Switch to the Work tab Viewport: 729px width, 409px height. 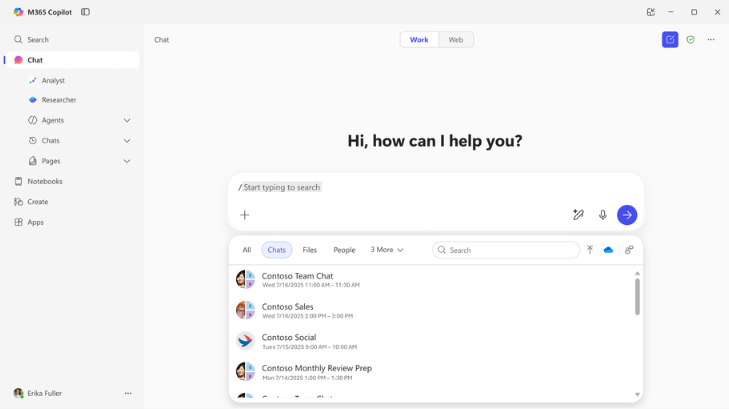419,40
